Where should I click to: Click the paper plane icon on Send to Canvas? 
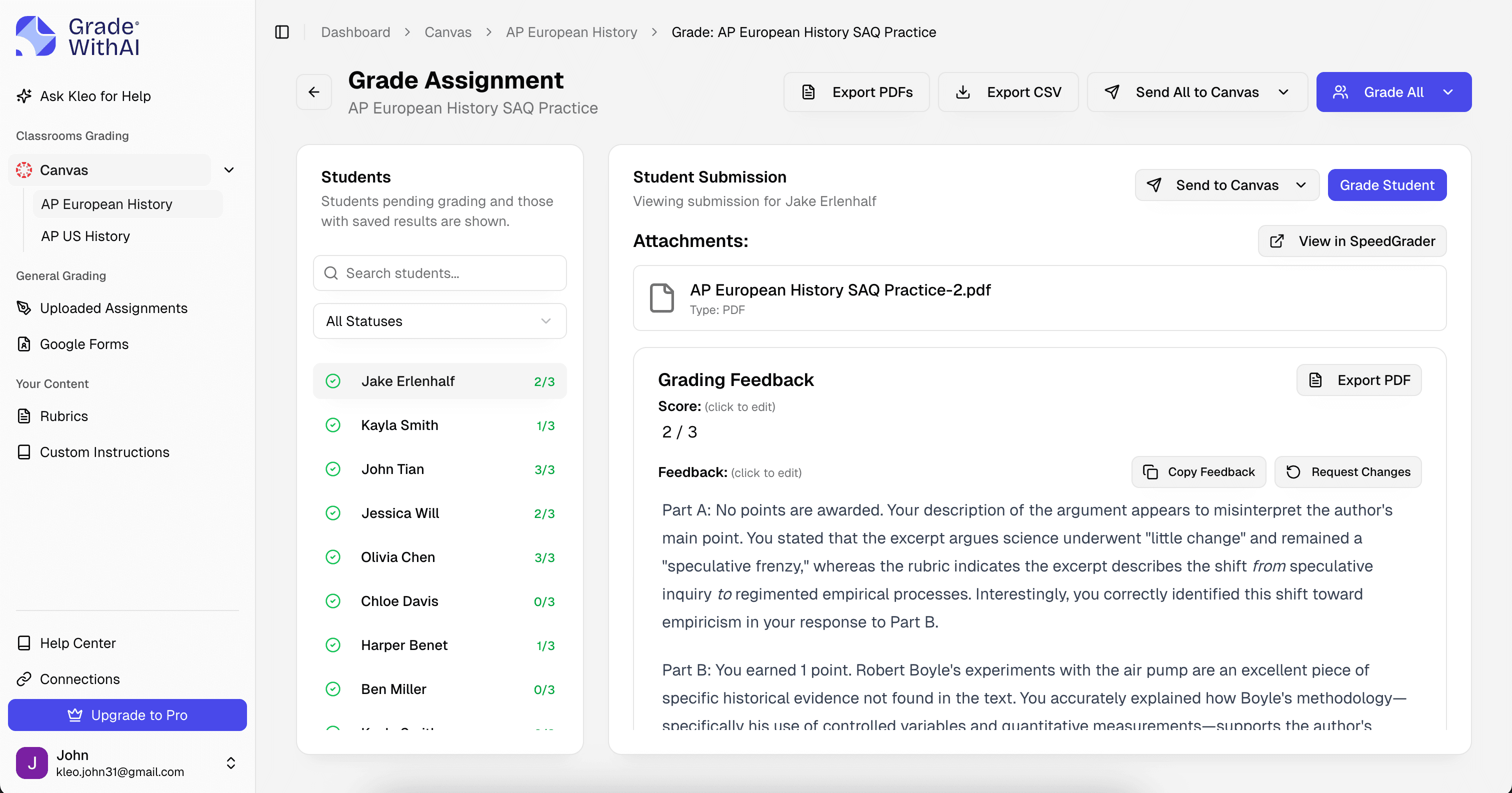[1154, 185]
